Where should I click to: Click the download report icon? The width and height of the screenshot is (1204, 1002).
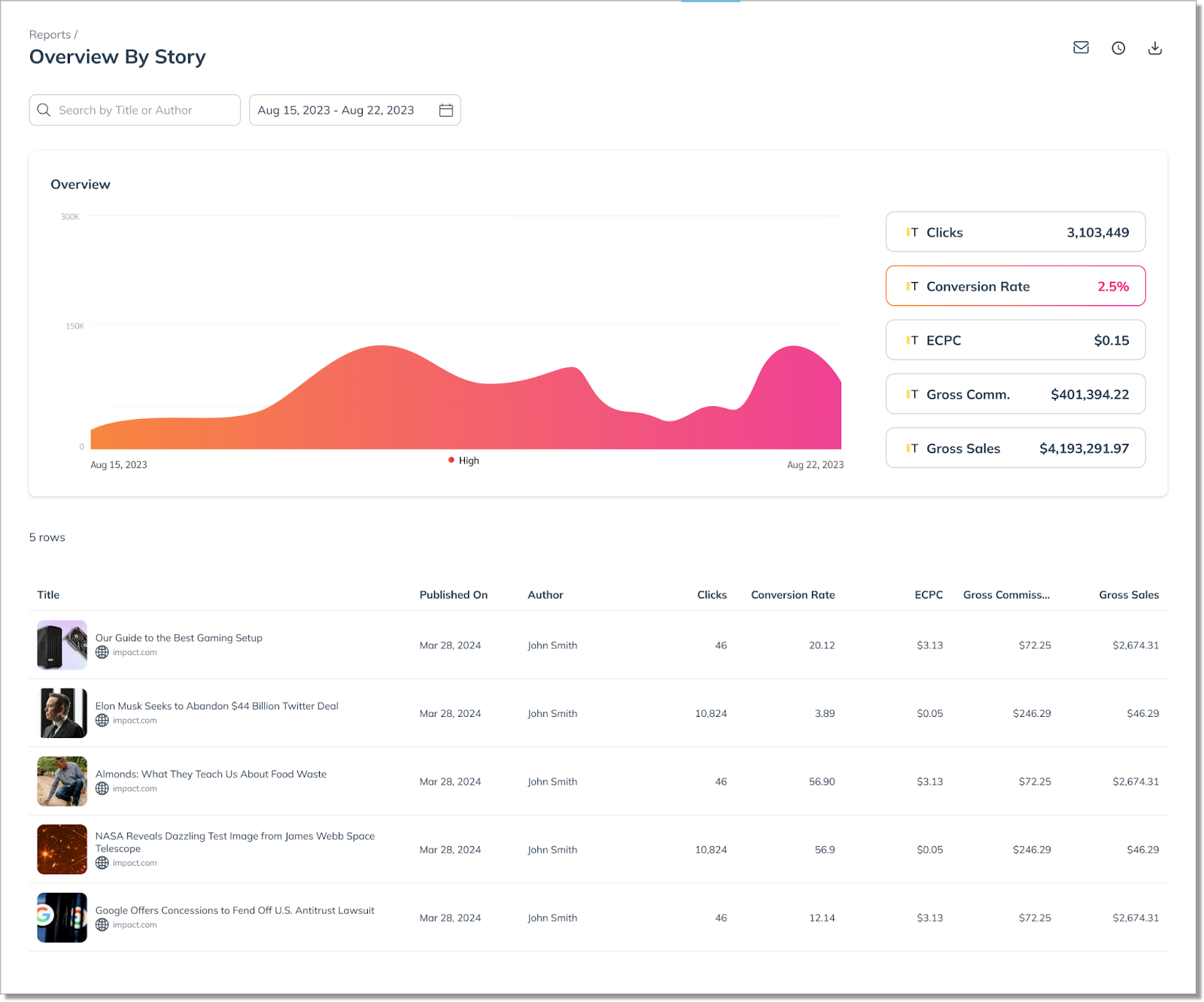[x=1155, y=48]
